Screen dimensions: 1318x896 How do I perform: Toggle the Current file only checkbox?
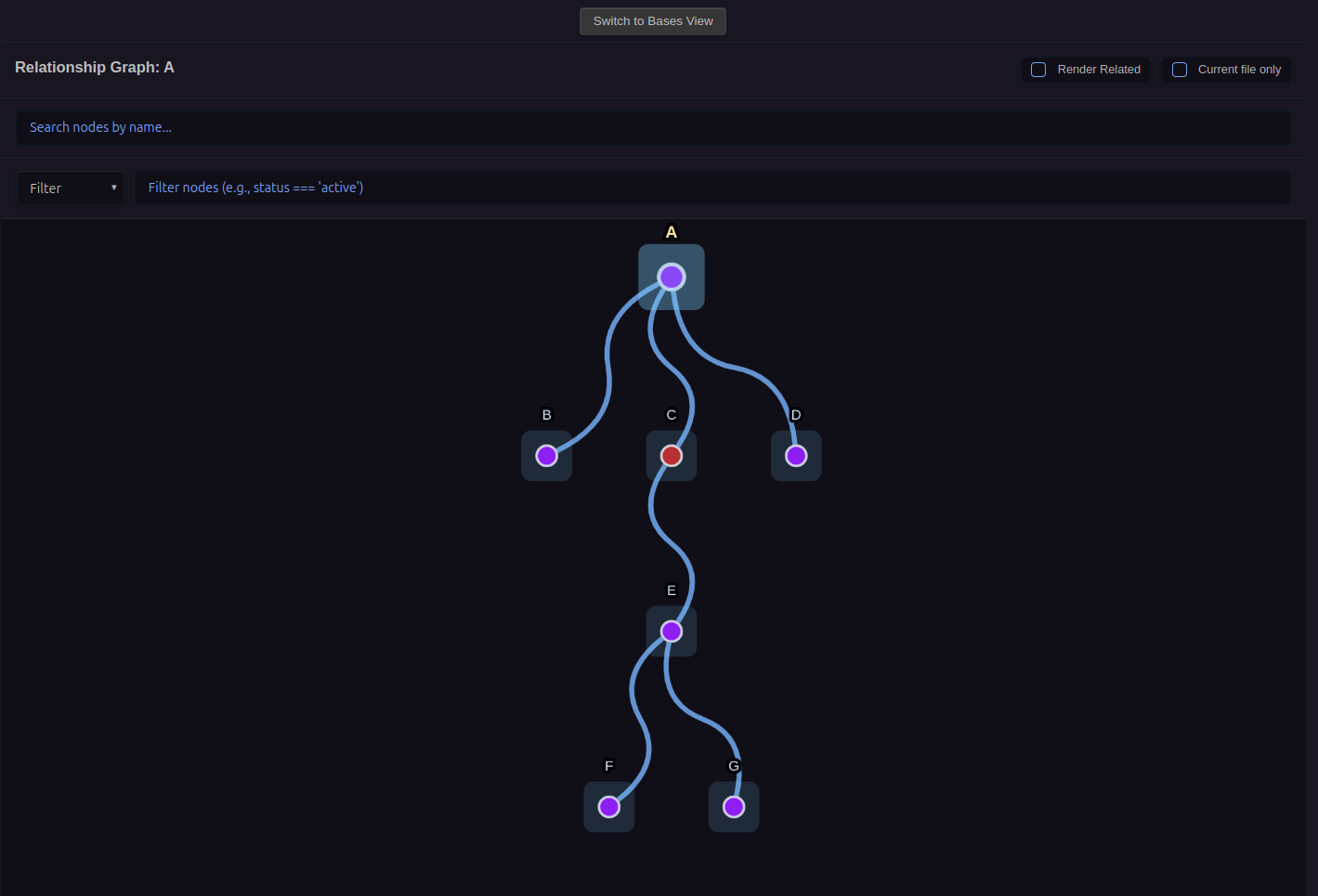[1180, 70]
